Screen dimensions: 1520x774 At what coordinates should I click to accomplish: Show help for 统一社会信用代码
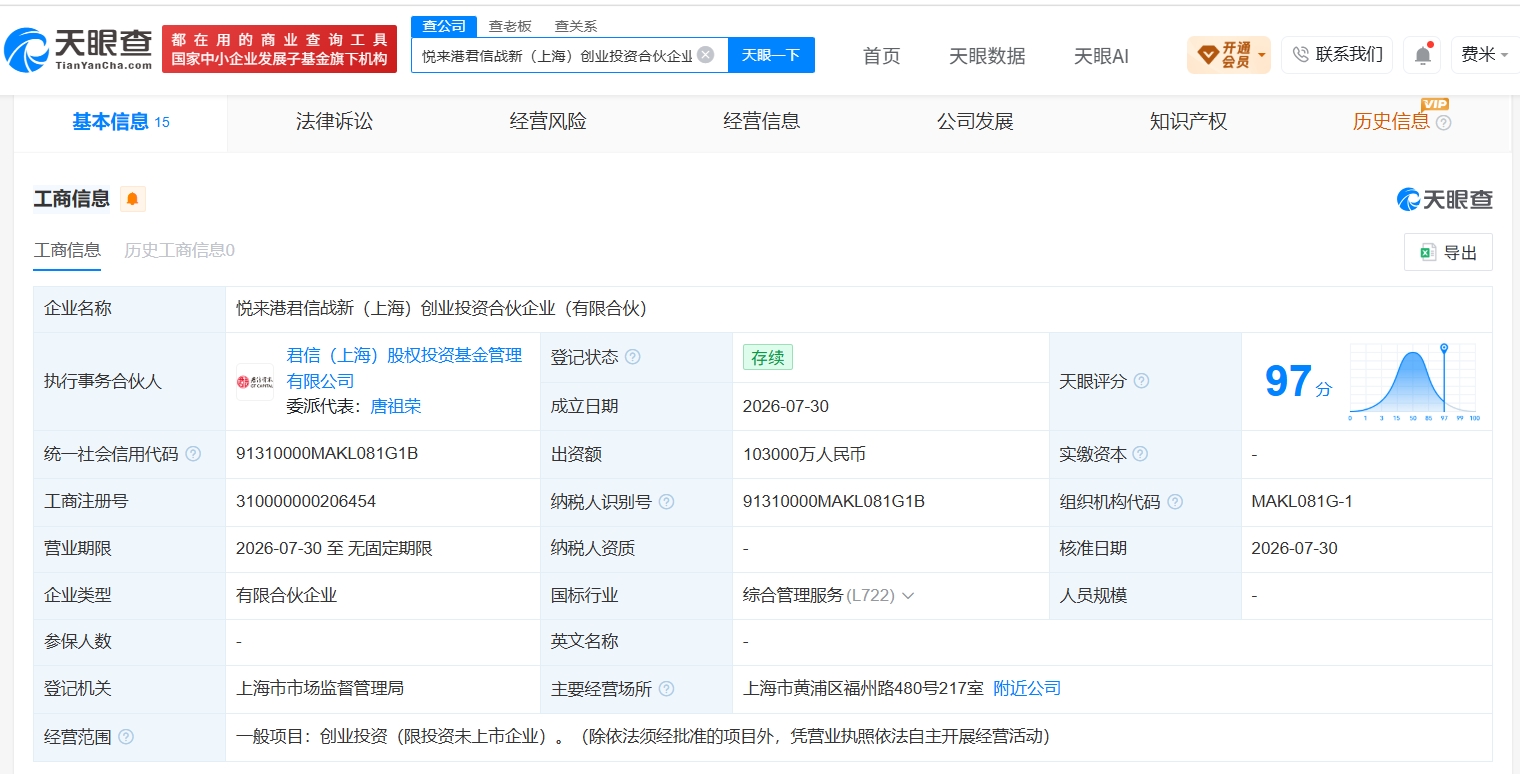[193, 454]
